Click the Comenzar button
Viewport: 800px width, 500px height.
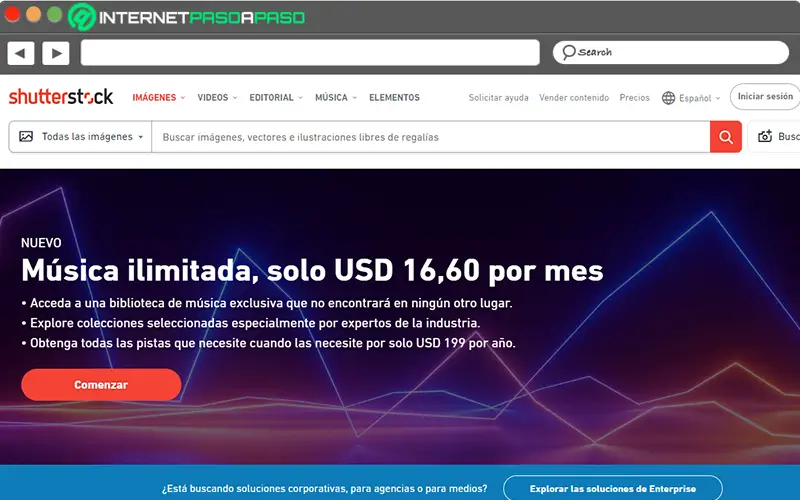click(x=101, y=385)
